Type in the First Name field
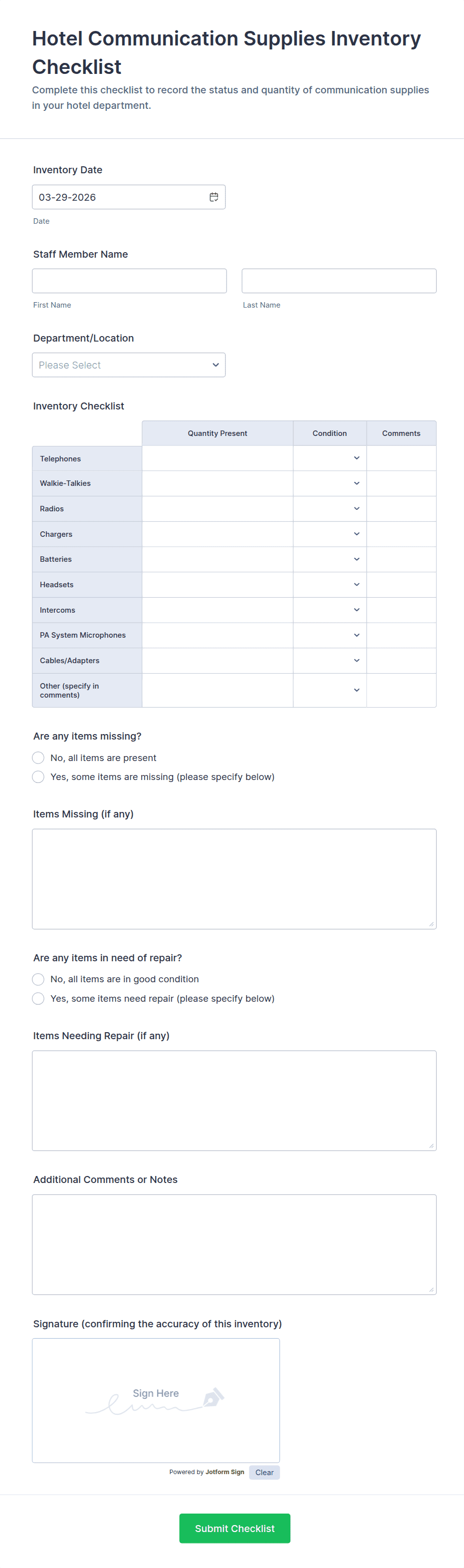464x1568 pixels. pos(129,281)
